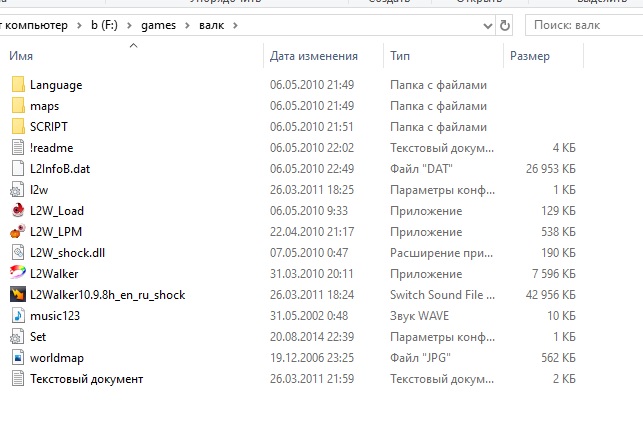Screen dimensions: 643x423
Task: Select the Set file name
Action: click(38, 337)
